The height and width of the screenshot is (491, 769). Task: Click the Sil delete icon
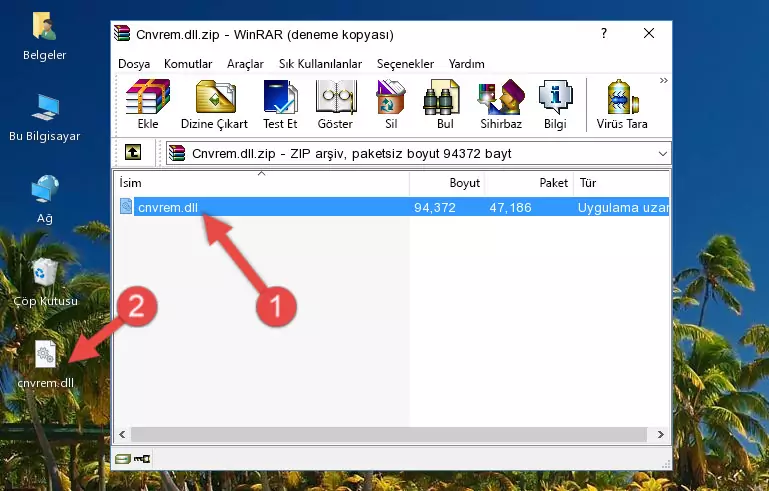pyautogui.click(x=391, y=104)
